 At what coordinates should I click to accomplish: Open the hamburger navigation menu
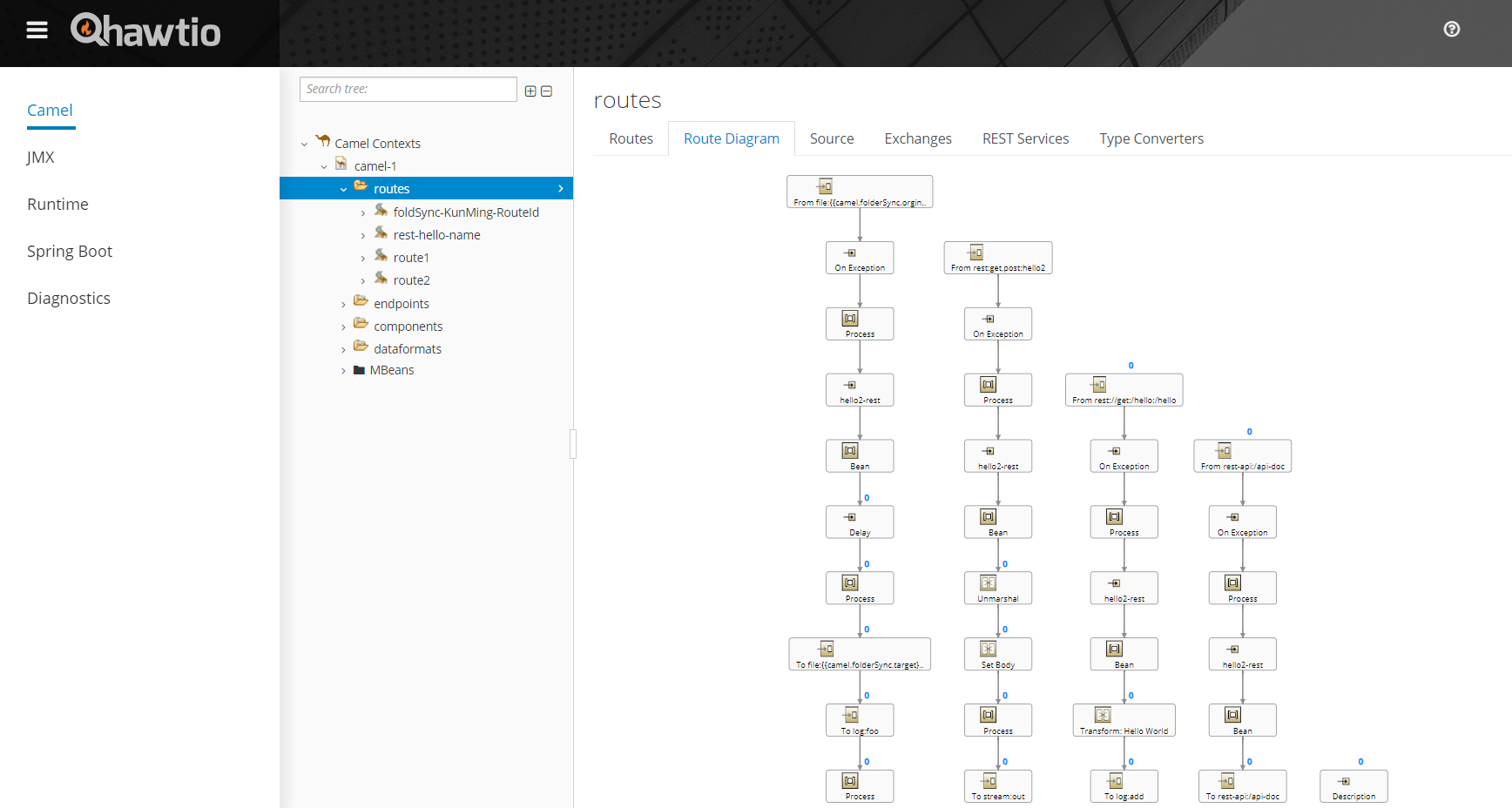click(37, 29)
